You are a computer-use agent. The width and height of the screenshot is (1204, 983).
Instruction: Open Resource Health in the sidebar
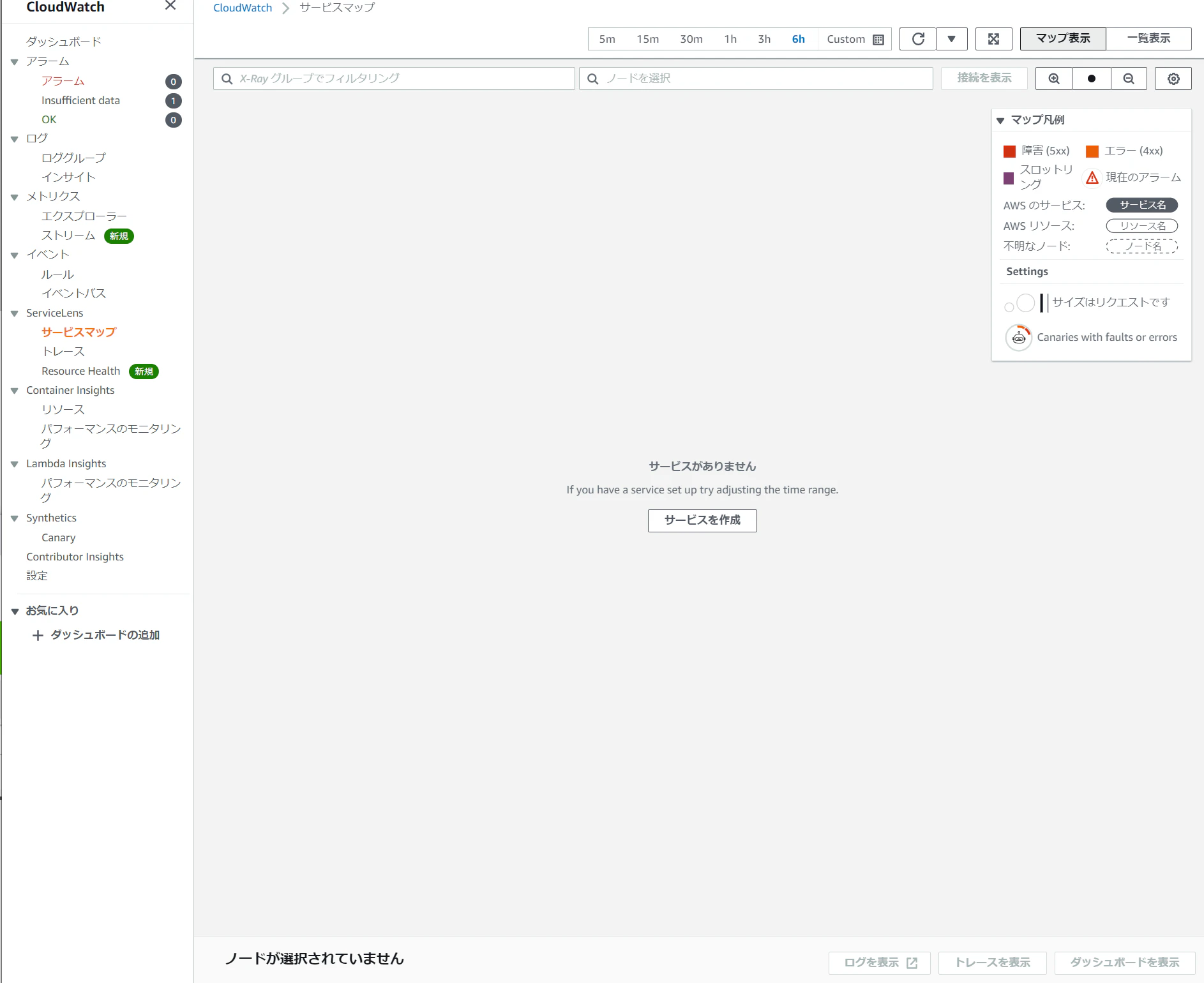tap(80, 371)
